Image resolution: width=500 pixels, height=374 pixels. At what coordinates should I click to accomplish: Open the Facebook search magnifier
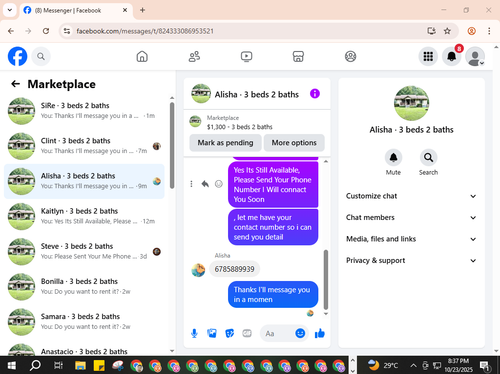41,56
